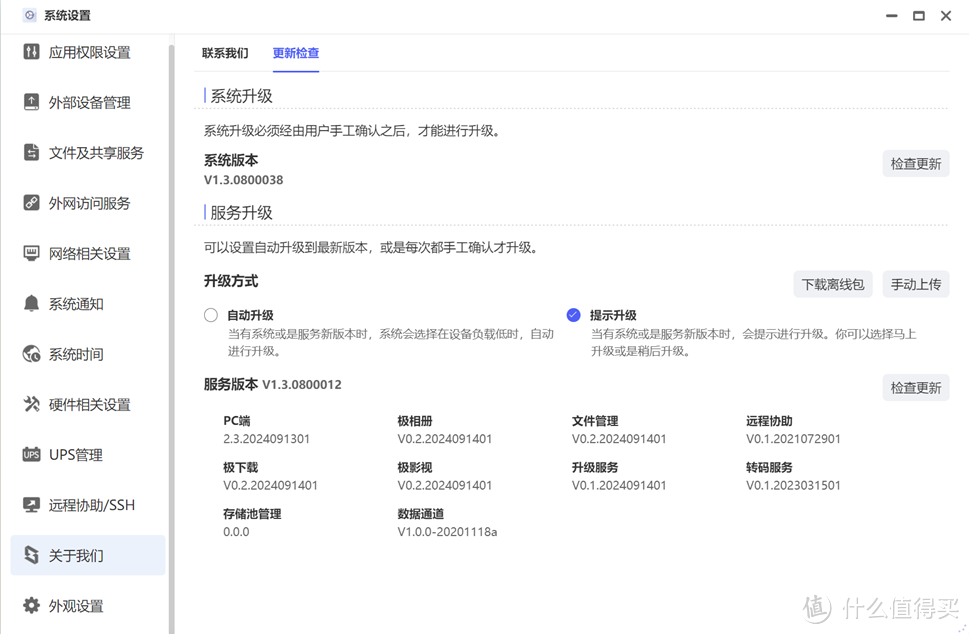Click 检查更新 next to 系统版本
This screenshot has width=969, height=634.
[915, 163]
